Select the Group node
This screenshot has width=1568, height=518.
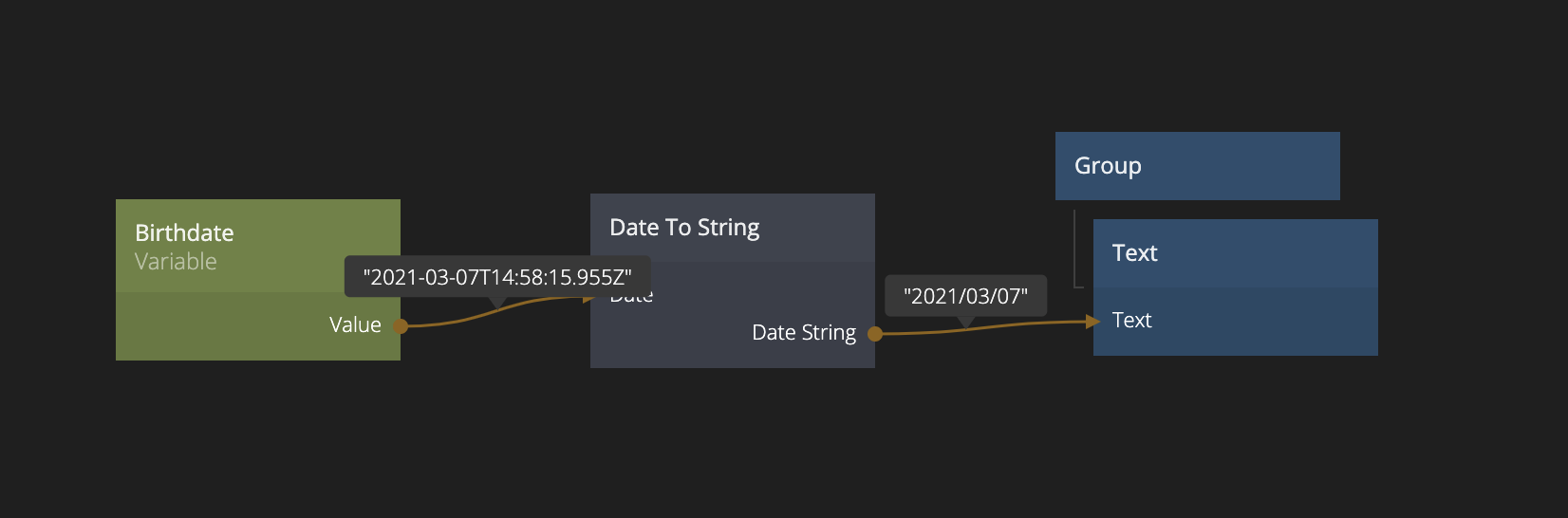click(x=1197, y=166)
